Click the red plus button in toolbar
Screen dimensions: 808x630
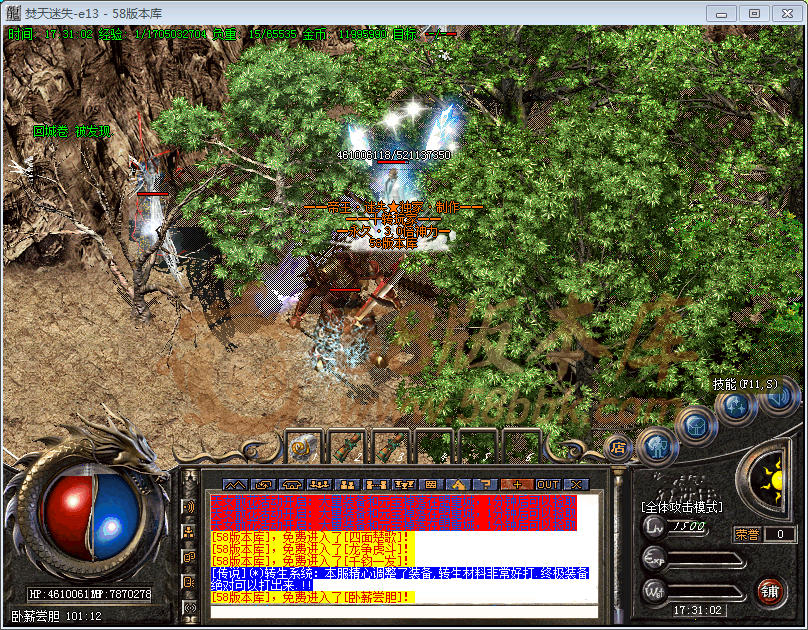(517, 485)
